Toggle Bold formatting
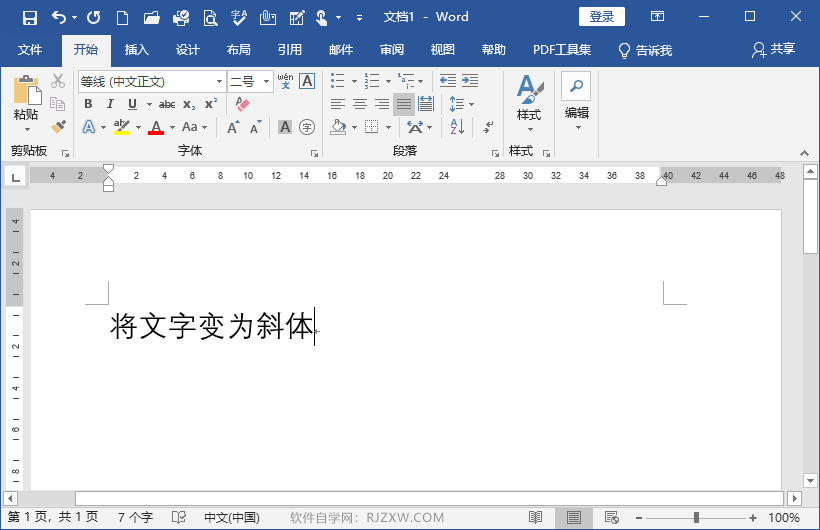This screenshot has width=820, height=530. (88, 104)
